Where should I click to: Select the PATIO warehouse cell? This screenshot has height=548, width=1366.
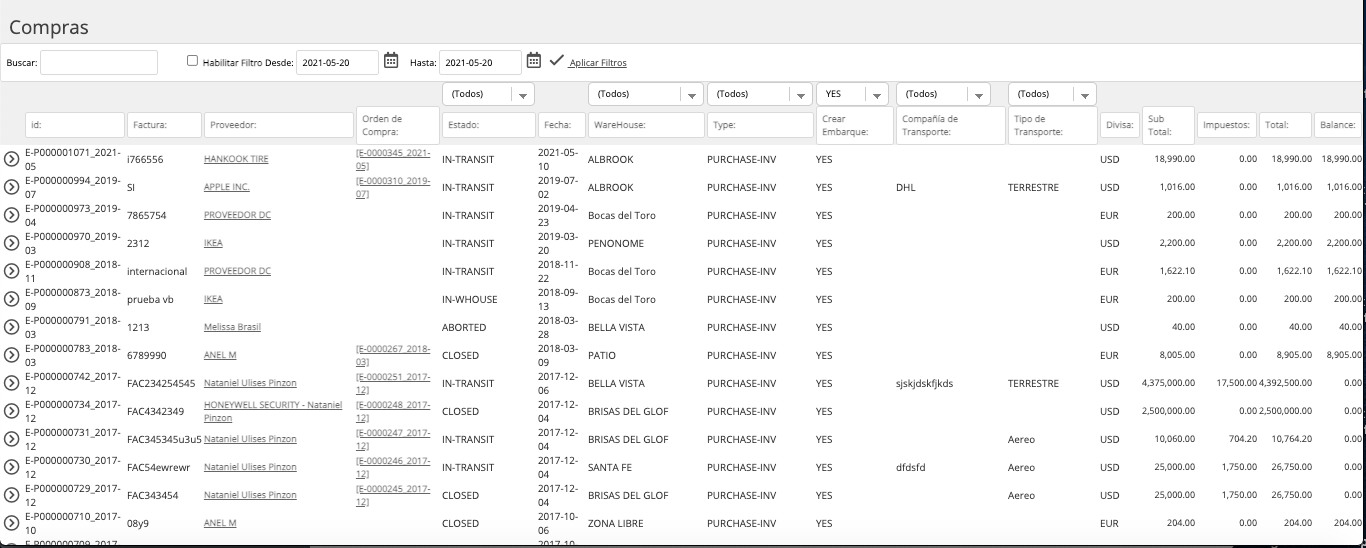pyautogui.click(x=601, y=355)
